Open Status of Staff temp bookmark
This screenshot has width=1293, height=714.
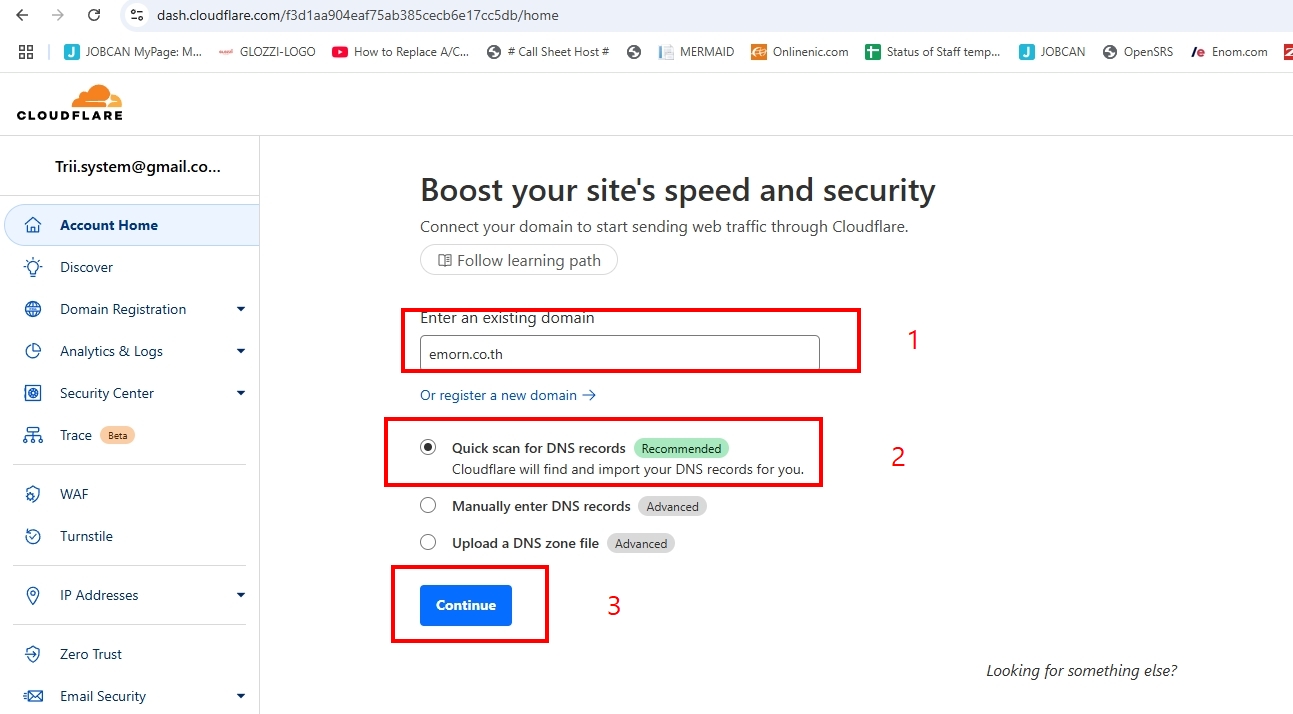click(933, 52)
